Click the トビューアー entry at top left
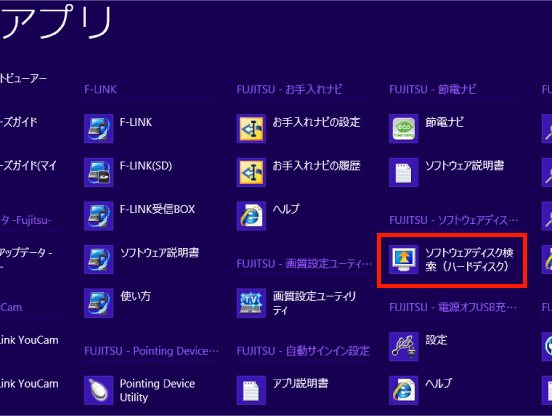The width and height of the screenshot is (552, 416). [23, 78]
